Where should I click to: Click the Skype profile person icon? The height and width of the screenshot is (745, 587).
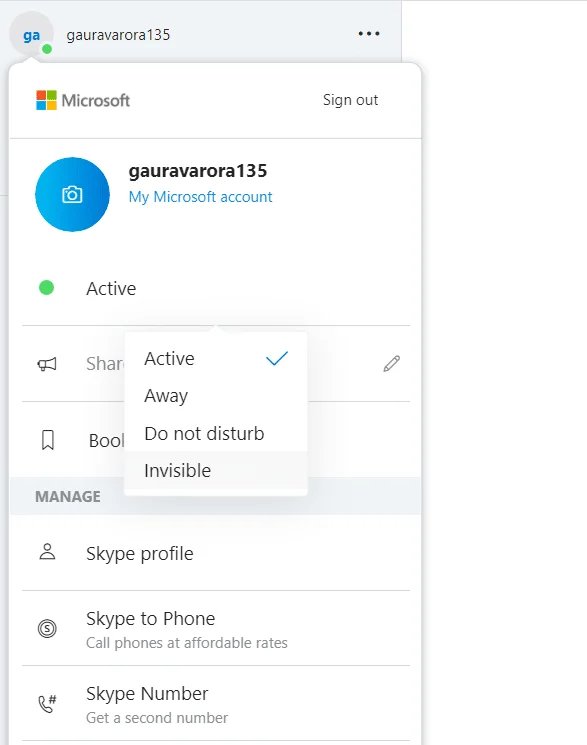(x=47, y=552)
